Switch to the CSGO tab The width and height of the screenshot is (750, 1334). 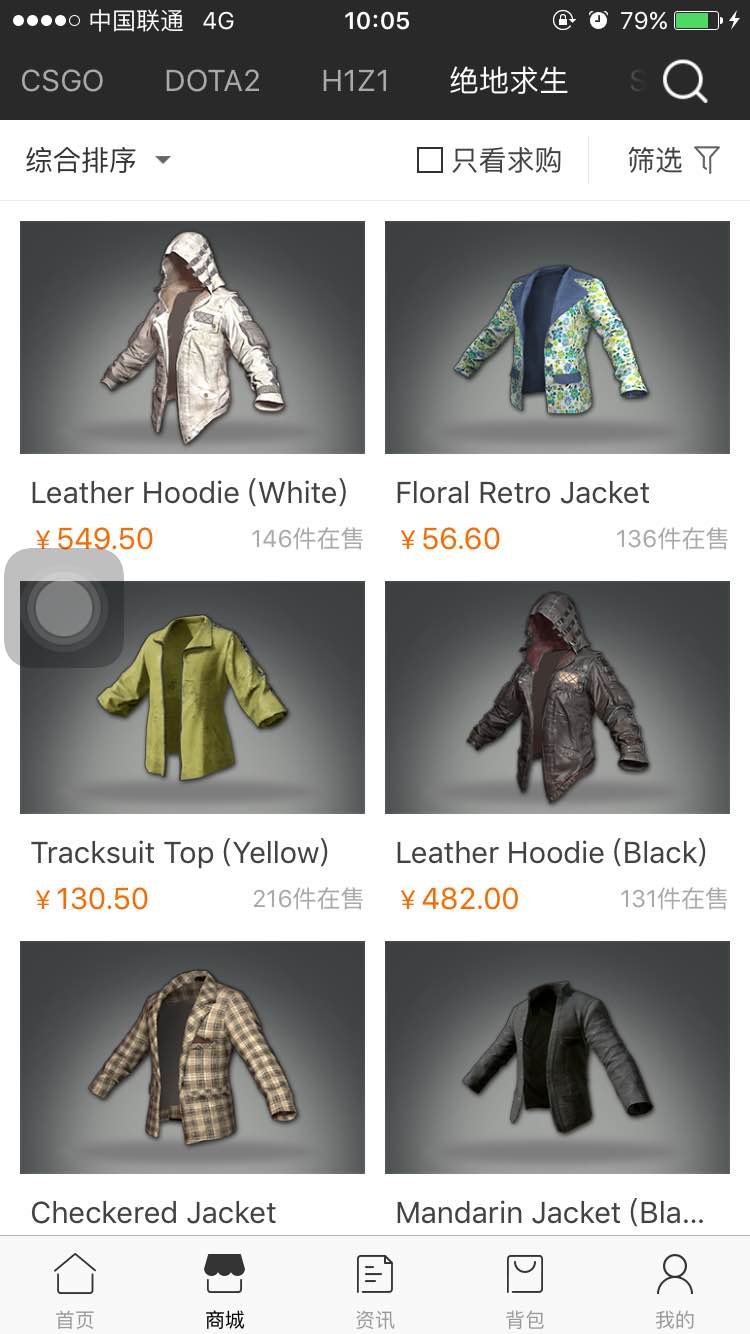tap(62, 81)
